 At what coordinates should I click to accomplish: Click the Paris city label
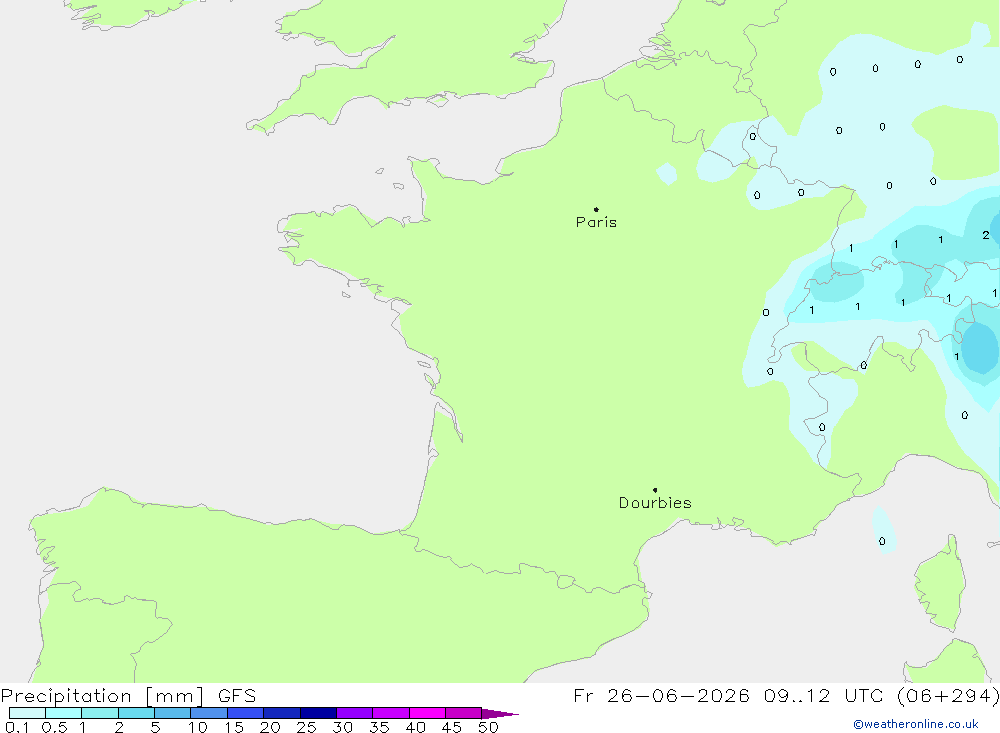click(596, 222)
